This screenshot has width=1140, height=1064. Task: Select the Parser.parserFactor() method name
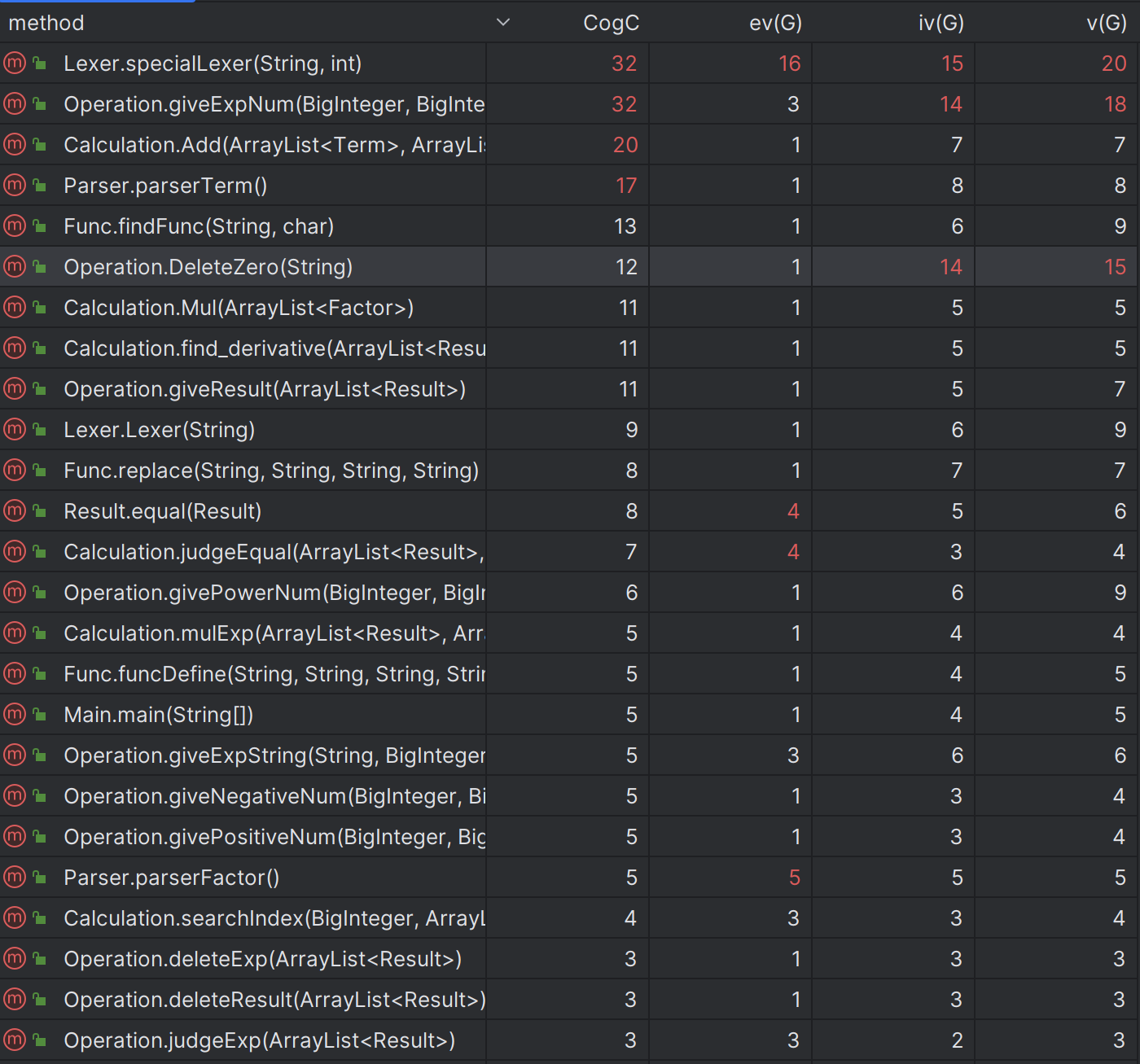pos(172,878)
